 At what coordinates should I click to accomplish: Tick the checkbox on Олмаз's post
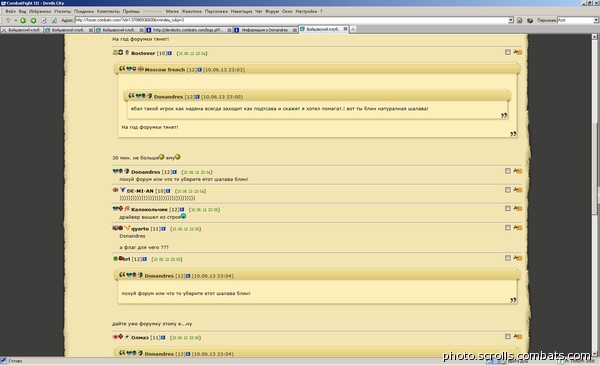click(x=508, y=337)
